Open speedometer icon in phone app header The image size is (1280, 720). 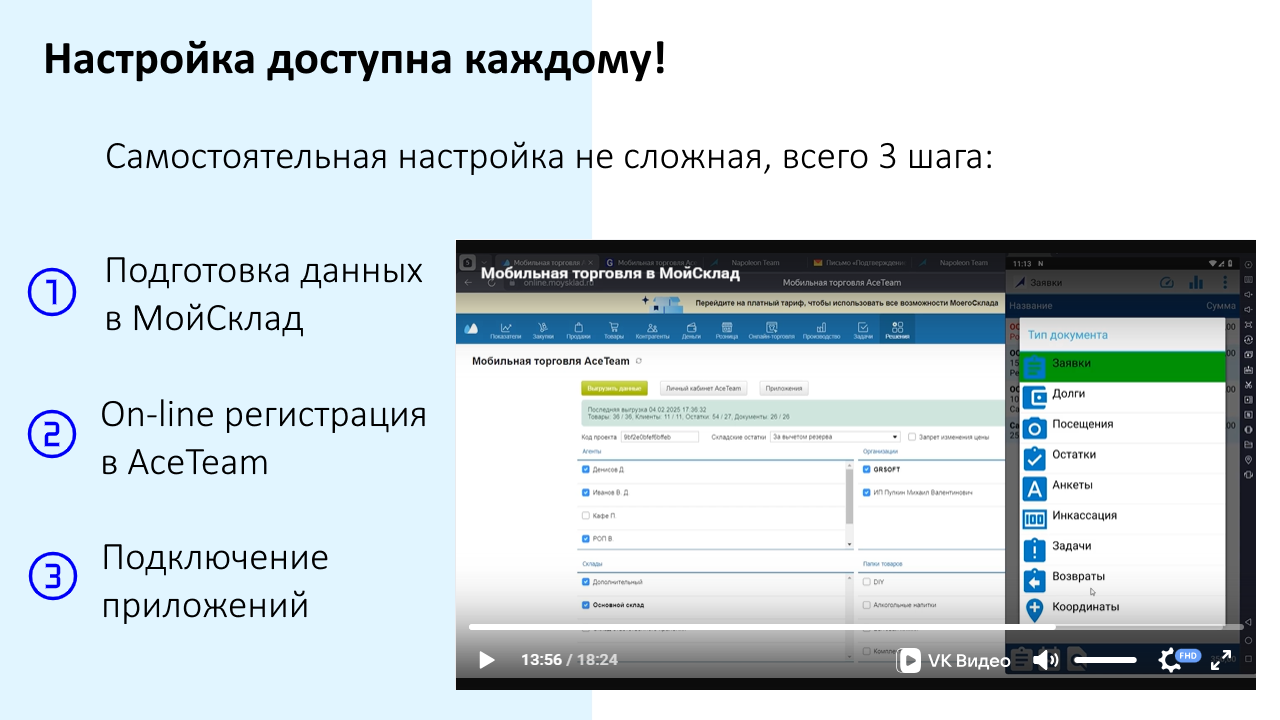(1166, 283)
